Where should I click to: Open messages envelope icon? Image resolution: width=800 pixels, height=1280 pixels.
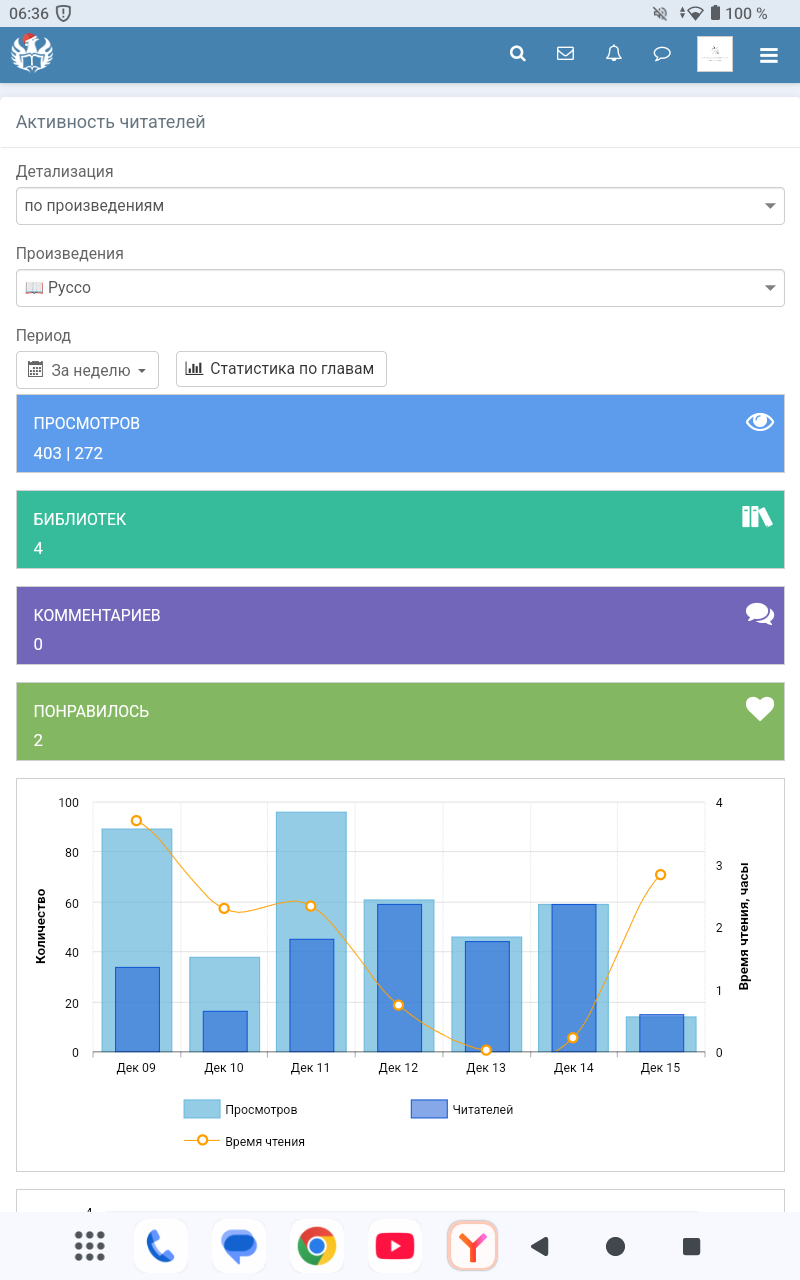click(x=565, y=54)
